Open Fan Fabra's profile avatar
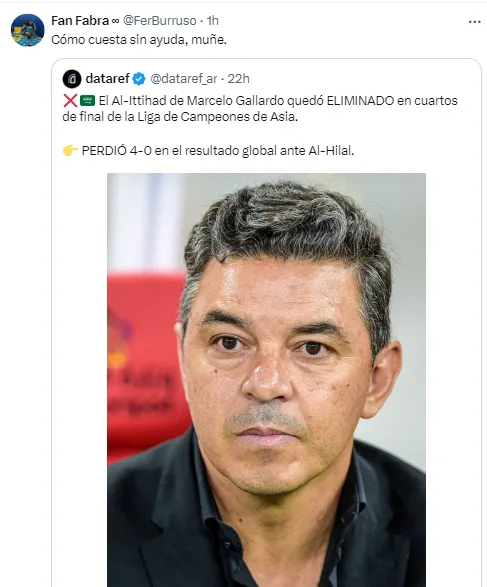Image resolution: width=487 pixels, height=587 pixels. (x=28, y=30)
